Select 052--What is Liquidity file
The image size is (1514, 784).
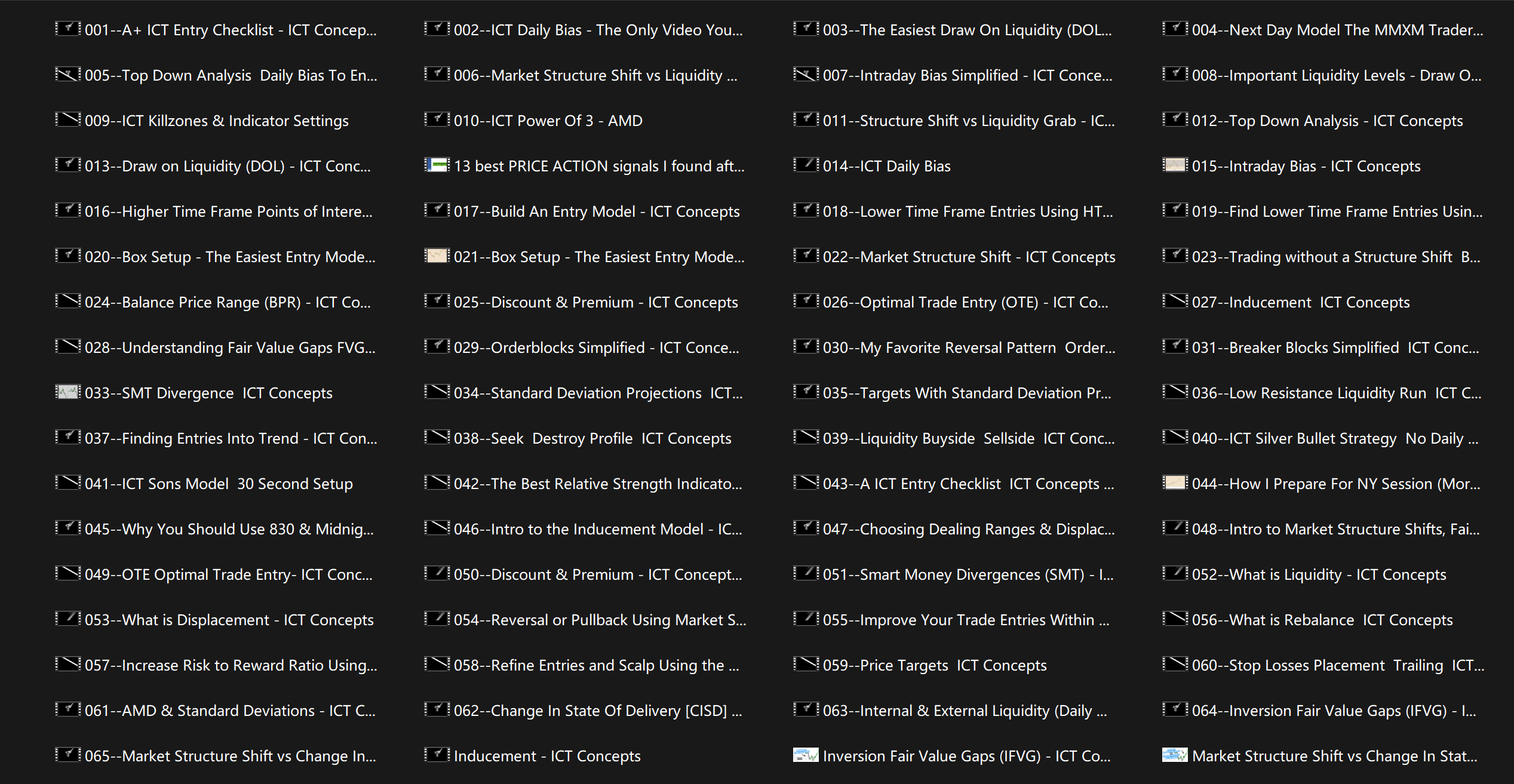[1319, 574]
